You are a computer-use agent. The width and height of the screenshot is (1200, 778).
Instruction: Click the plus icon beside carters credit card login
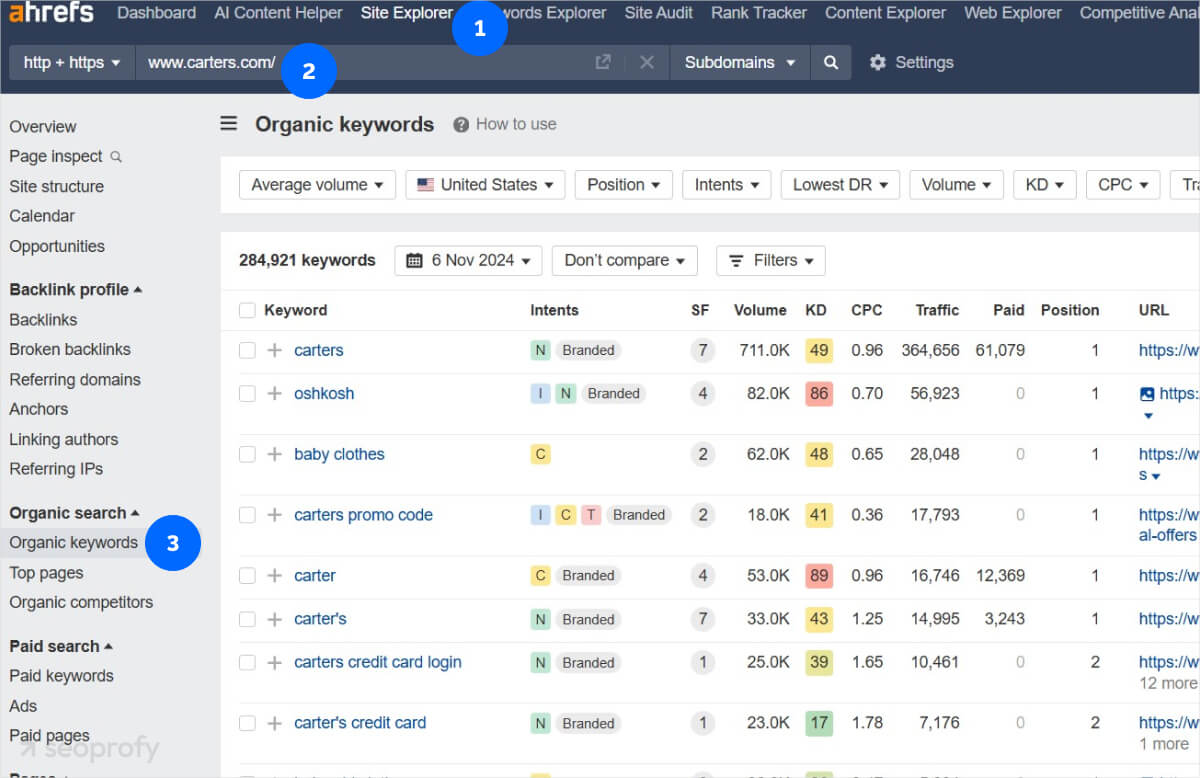coord(275,662)
